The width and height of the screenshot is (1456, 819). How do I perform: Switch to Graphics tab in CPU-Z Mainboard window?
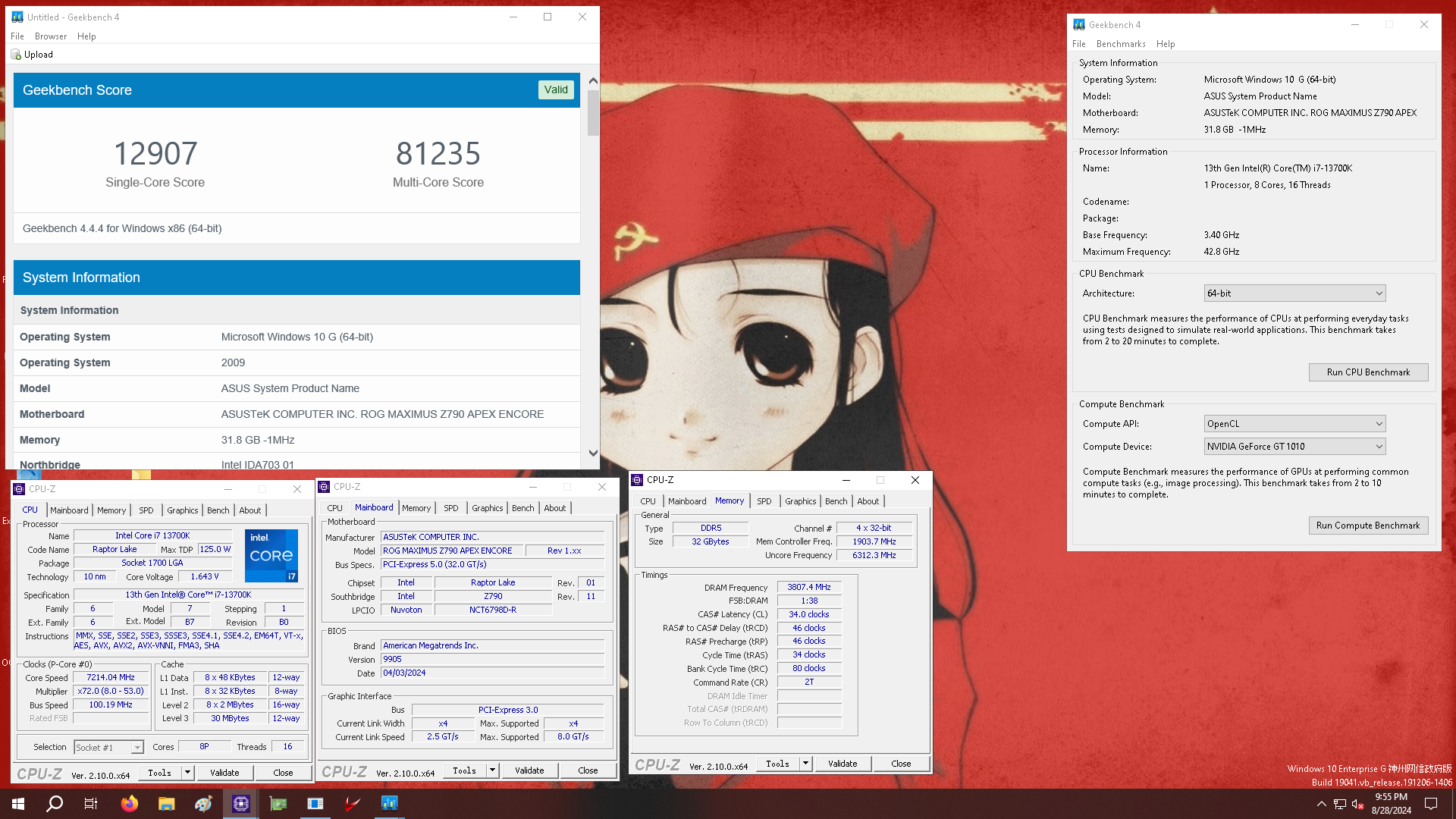(x=487, y=508)
